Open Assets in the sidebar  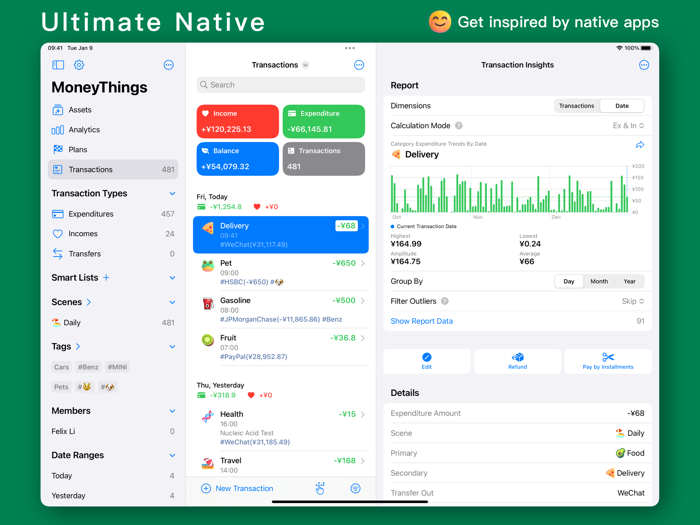pyautogui.click(x=113, y=110)
